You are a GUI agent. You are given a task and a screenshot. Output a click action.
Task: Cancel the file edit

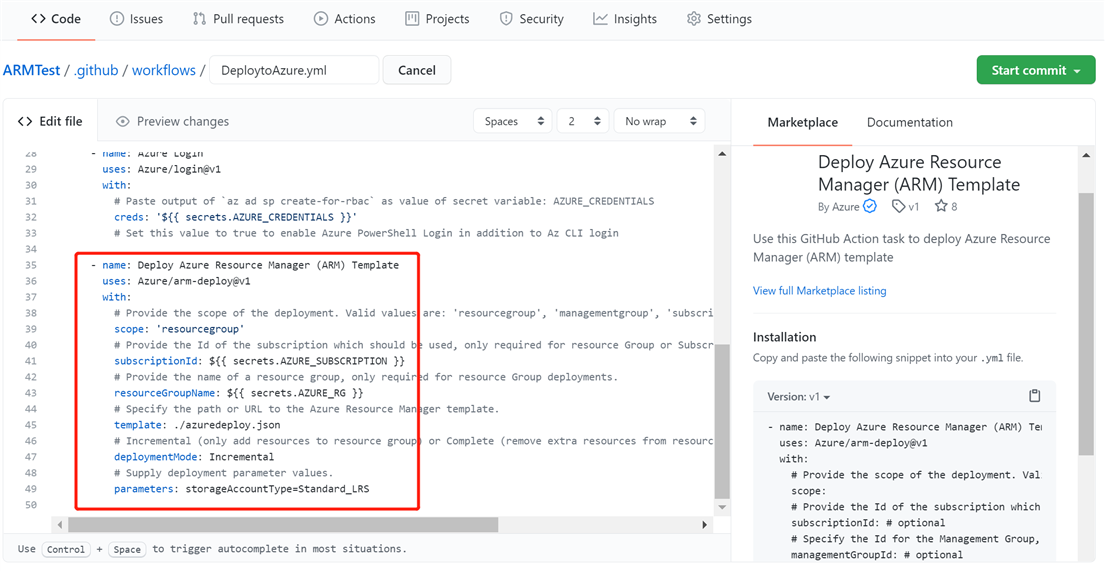[x=416, y=70]
